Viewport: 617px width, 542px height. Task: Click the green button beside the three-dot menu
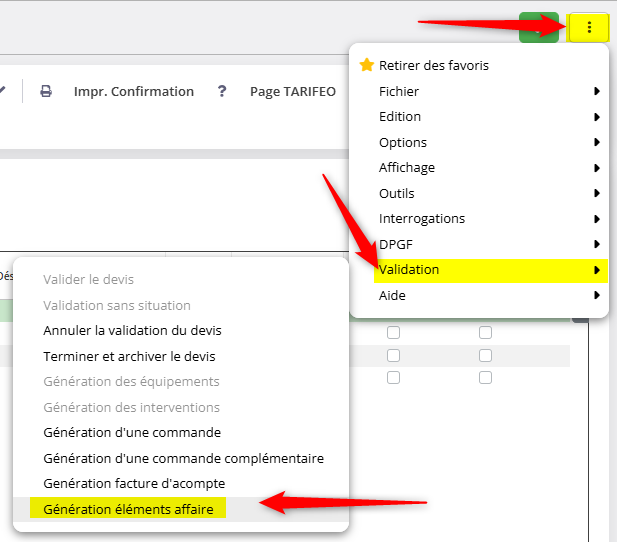coord(539,27)
